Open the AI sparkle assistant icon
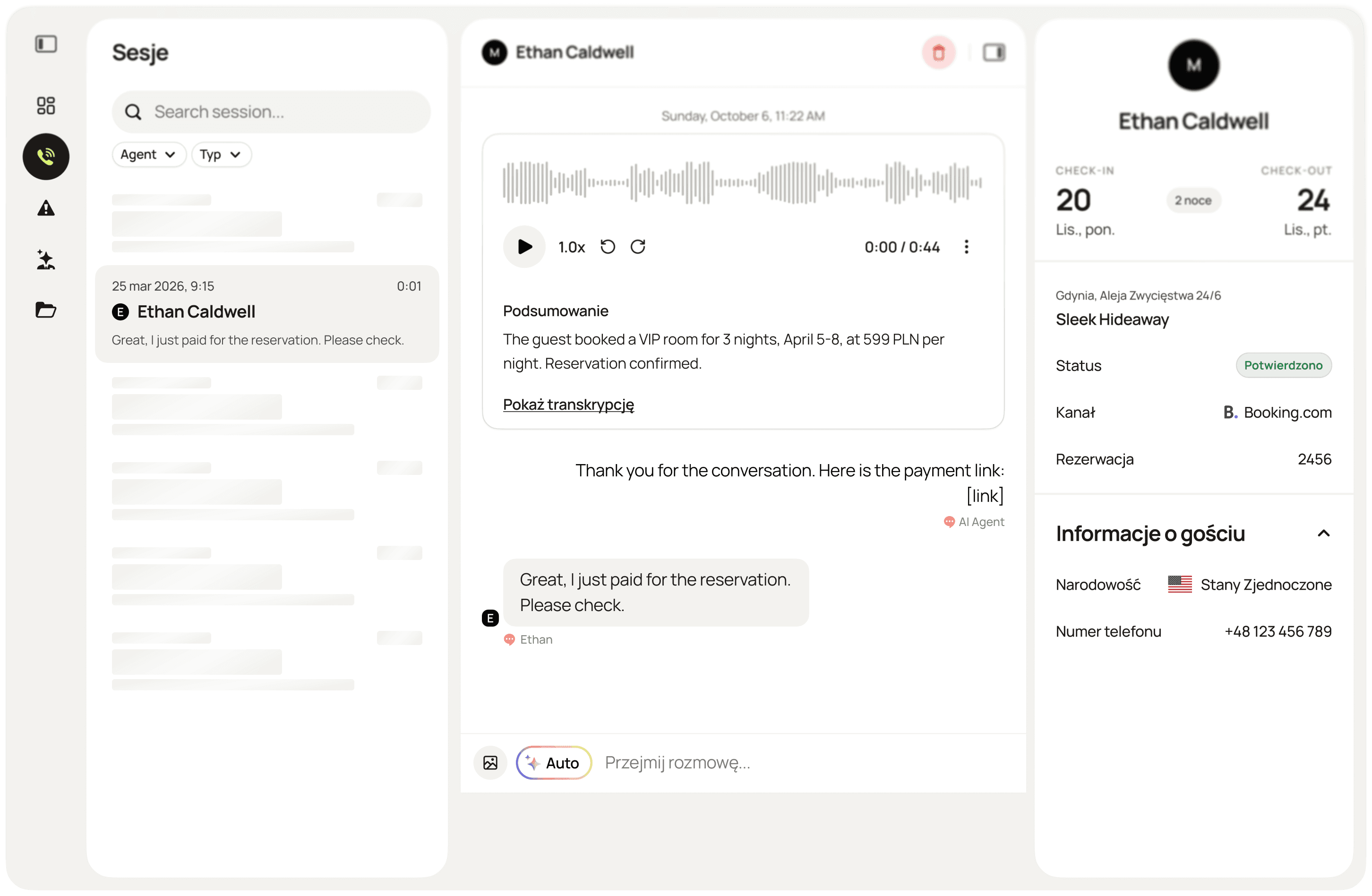This screenshot has width=1372, height=896. point(45,259)
